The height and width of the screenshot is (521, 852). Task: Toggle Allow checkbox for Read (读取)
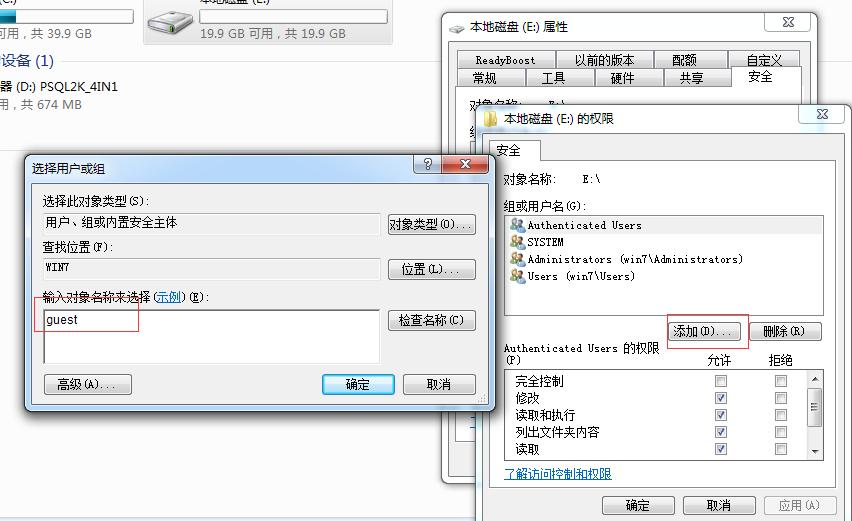tap(721, 449)
